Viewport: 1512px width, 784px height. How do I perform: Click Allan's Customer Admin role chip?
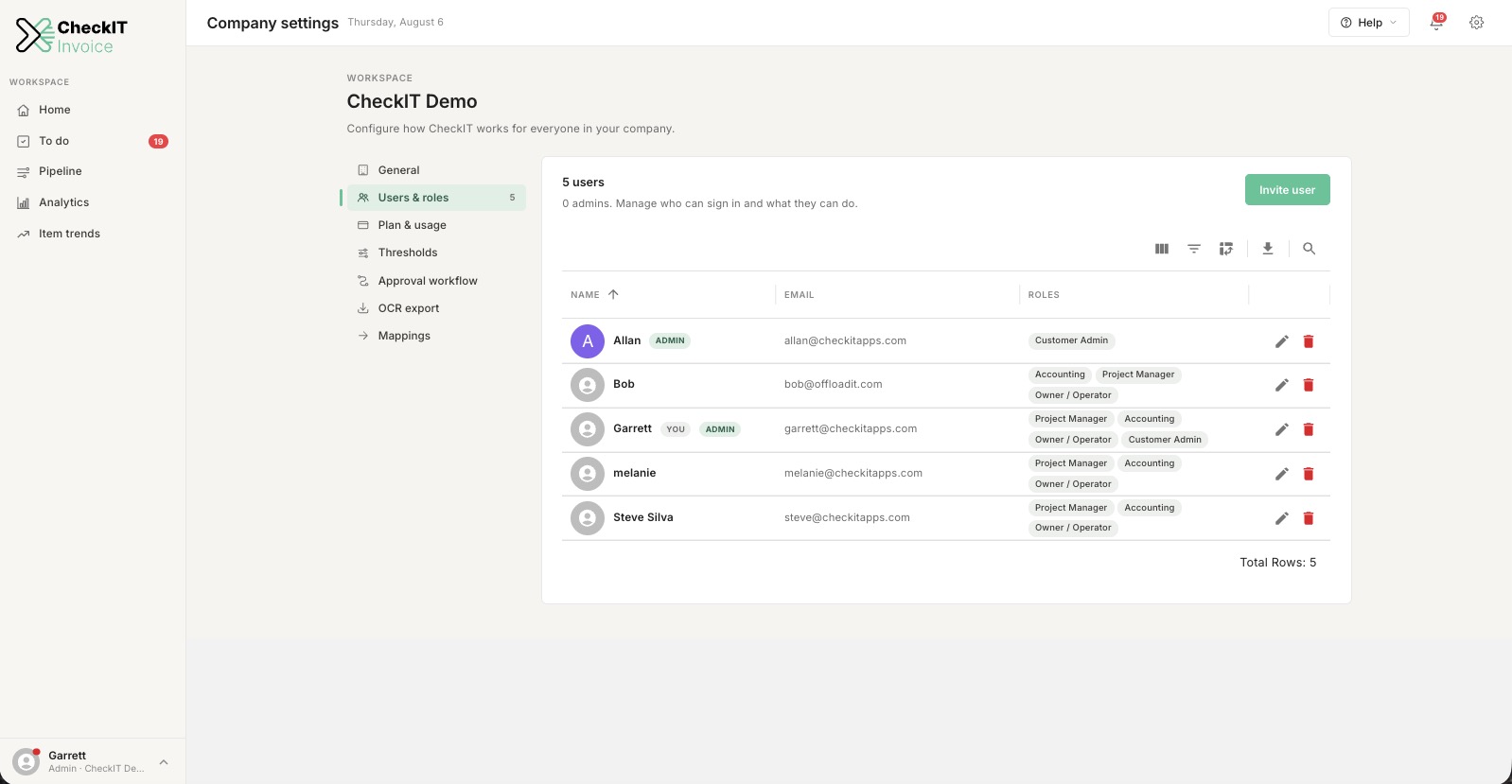[1071, 340]
